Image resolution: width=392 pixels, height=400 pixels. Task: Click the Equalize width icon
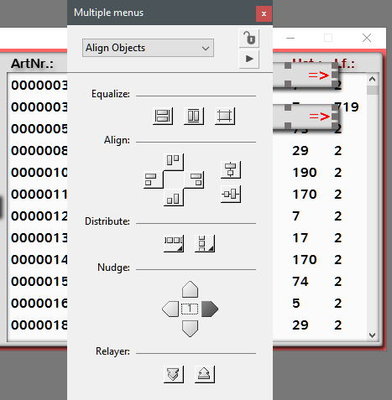pos(163,116)
